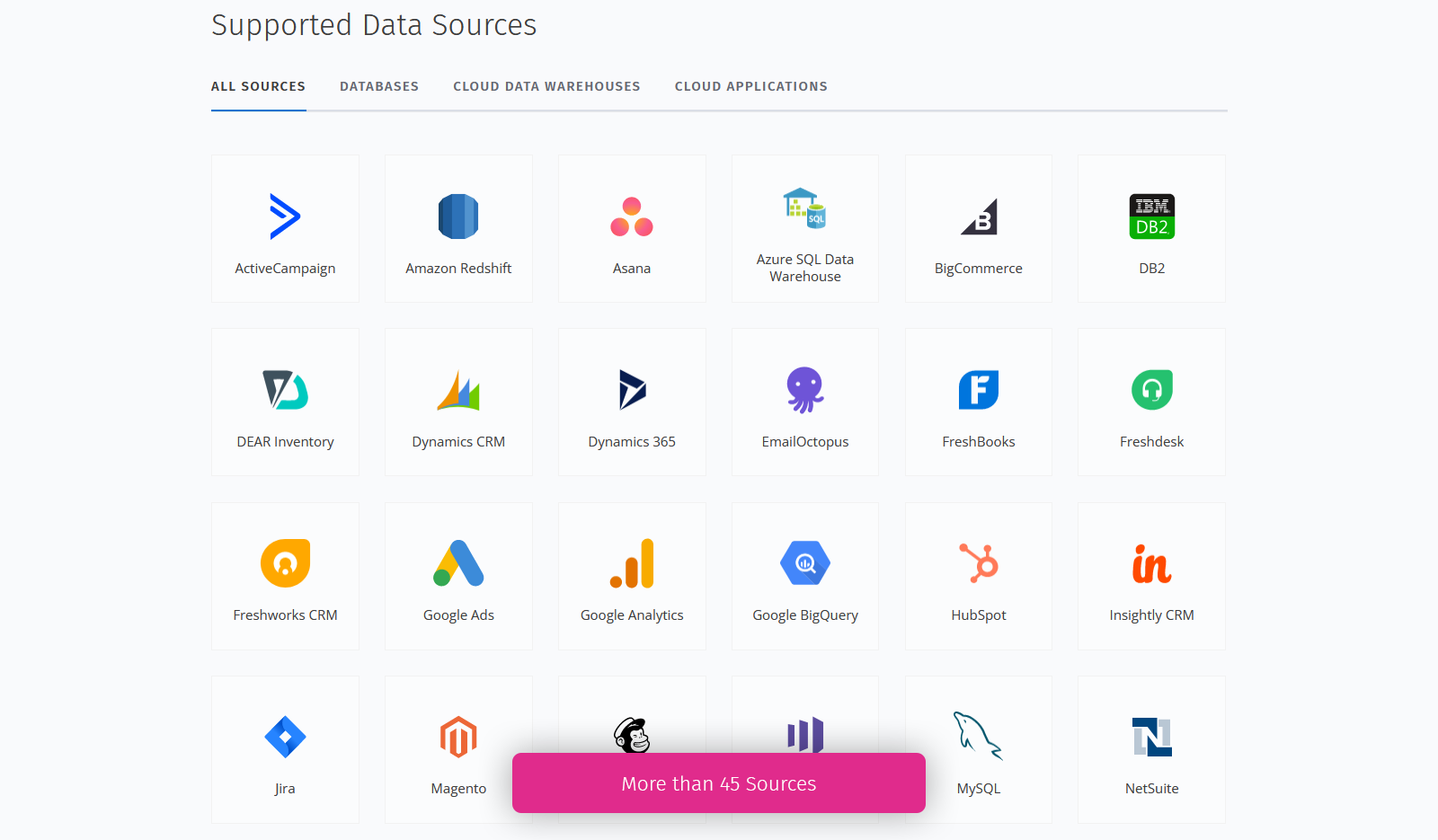
Task: Click the All Sources tab
Action: point(258,86)
